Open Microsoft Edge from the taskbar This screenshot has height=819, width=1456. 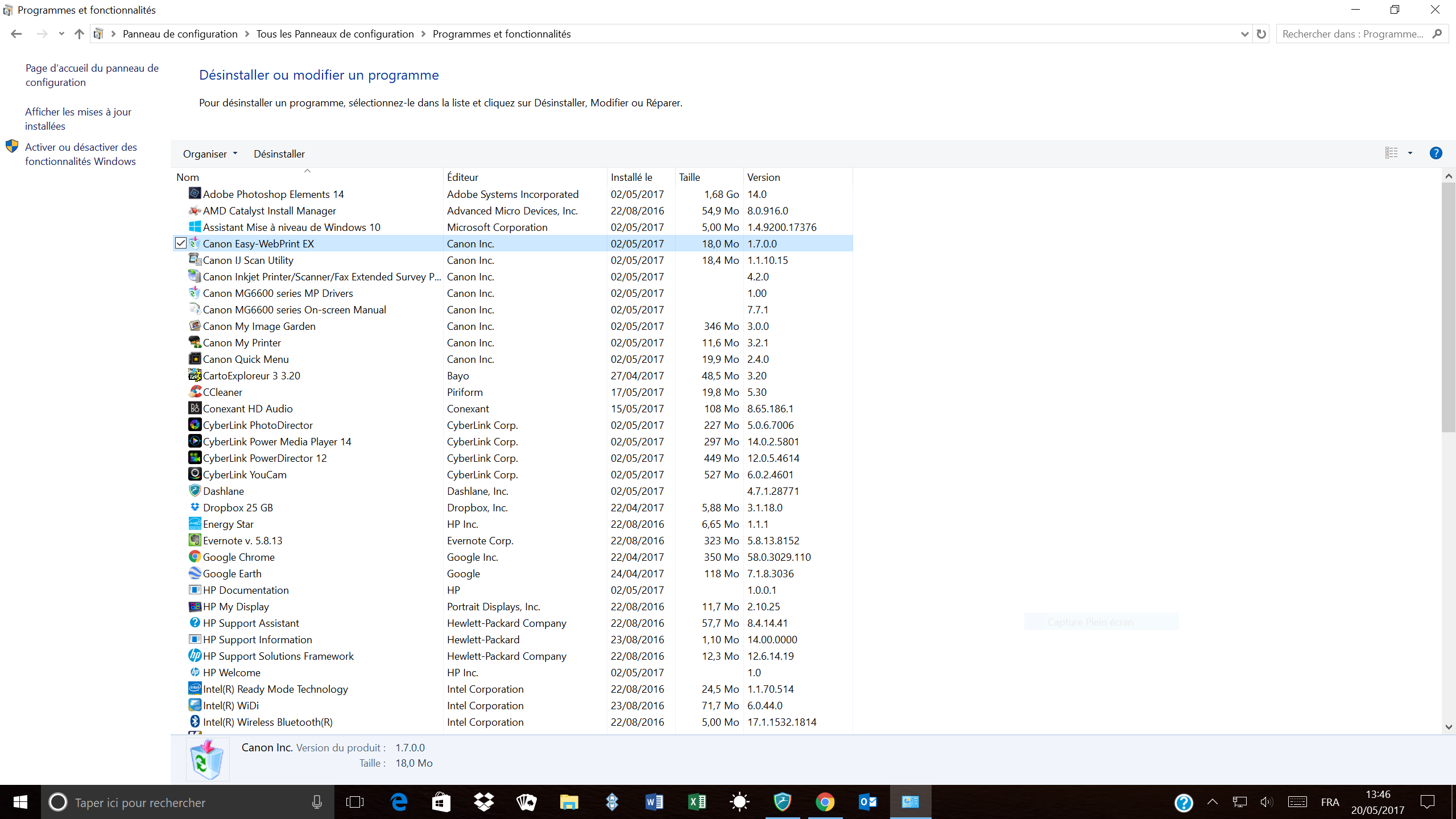[x=399, y=802]
